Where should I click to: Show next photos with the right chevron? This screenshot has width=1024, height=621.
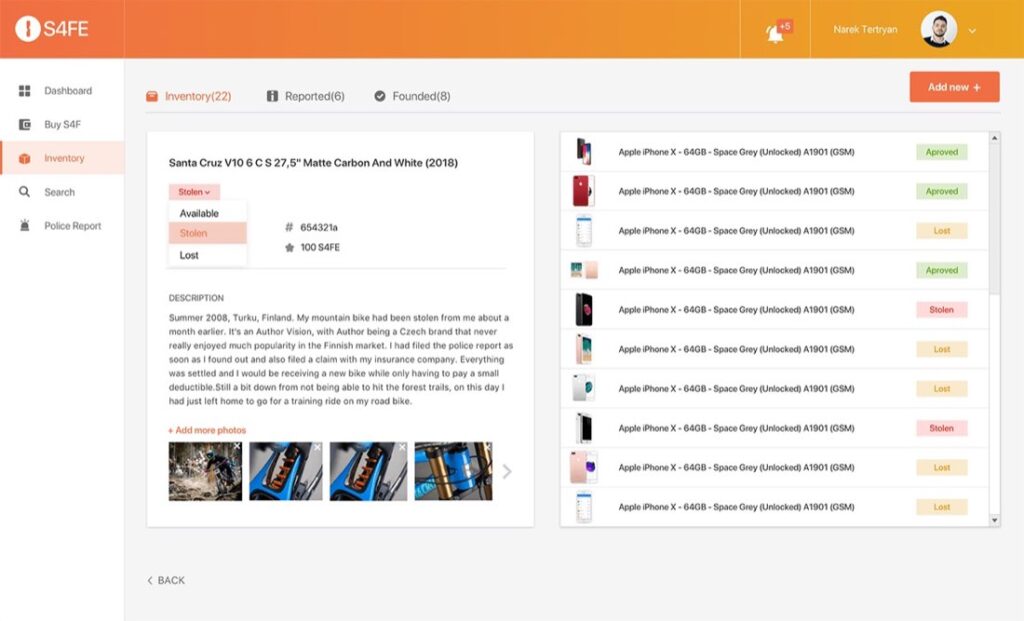click(507, 471)
